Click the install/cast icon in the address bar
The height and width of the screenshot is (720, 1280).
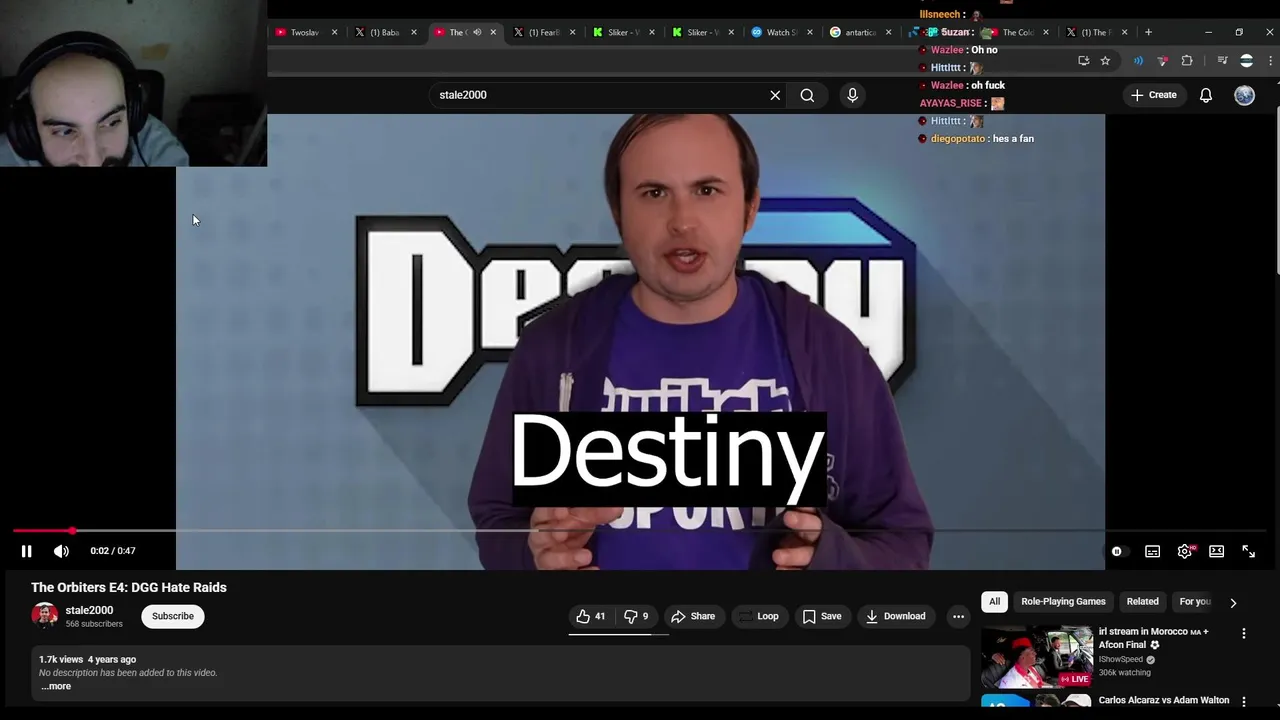click(x=1084, y=61)
